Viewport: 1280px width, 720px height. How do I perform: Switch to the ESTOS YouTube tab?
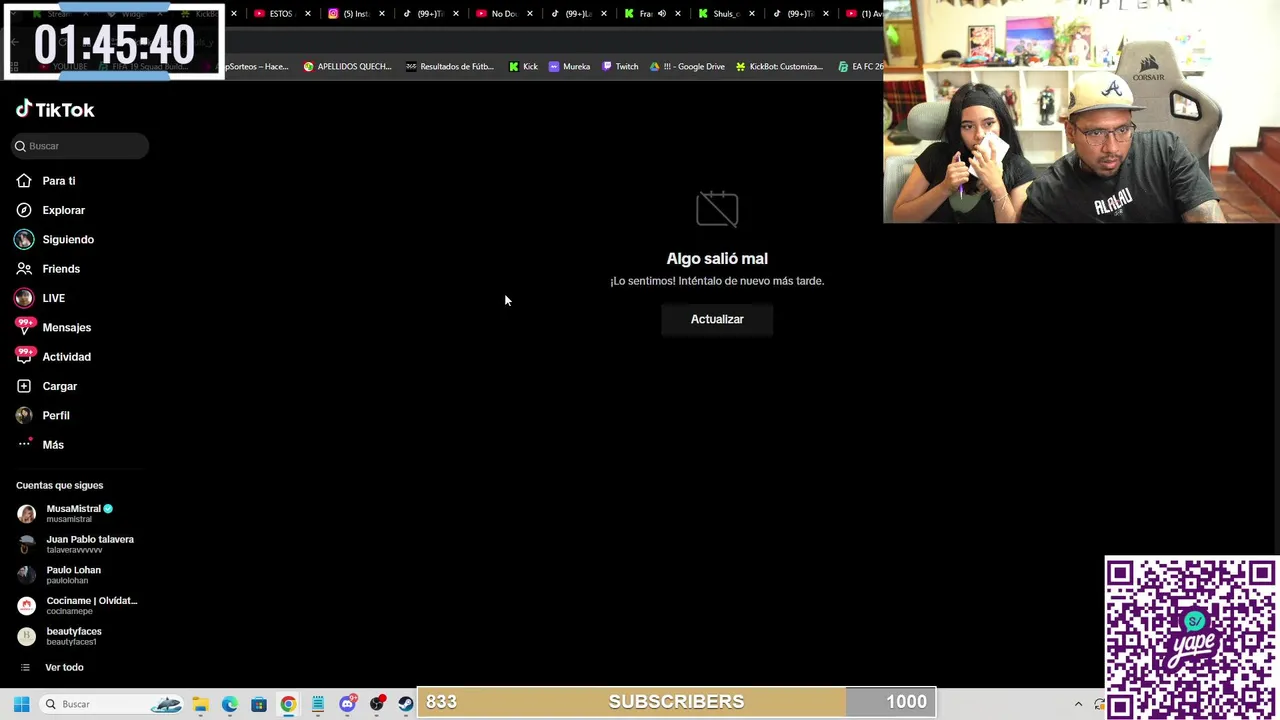point(280,14)
